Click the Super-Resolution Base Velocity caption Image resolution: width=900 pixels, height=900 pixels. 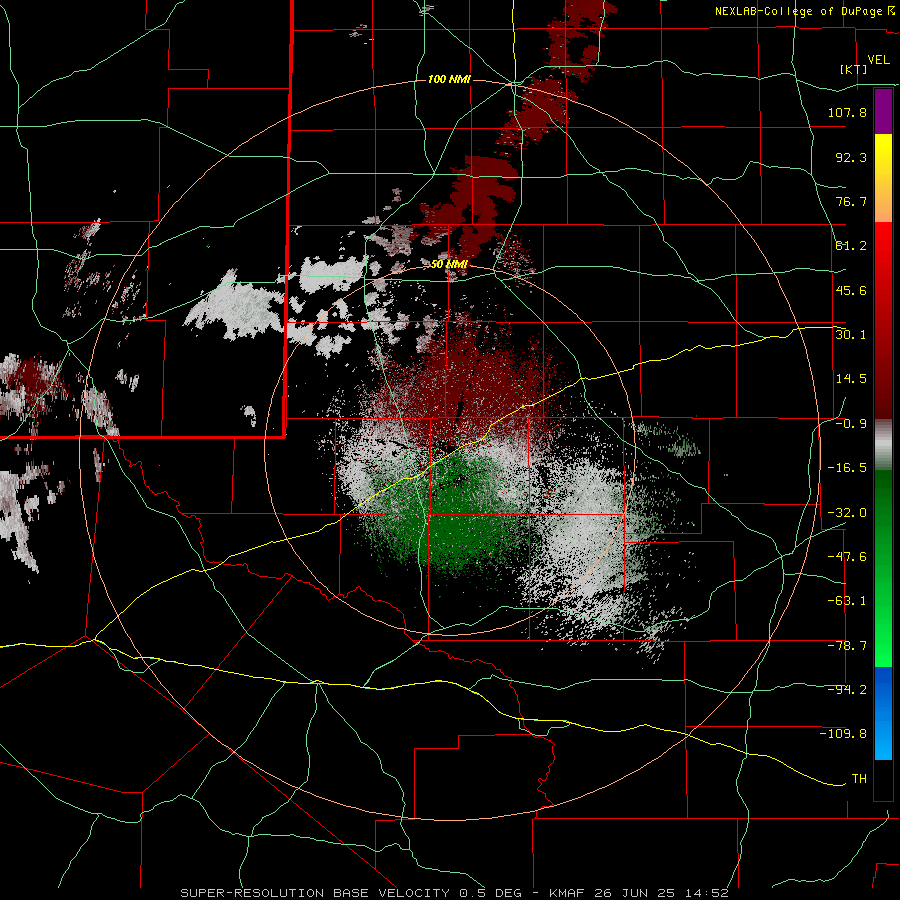[454, 893]
